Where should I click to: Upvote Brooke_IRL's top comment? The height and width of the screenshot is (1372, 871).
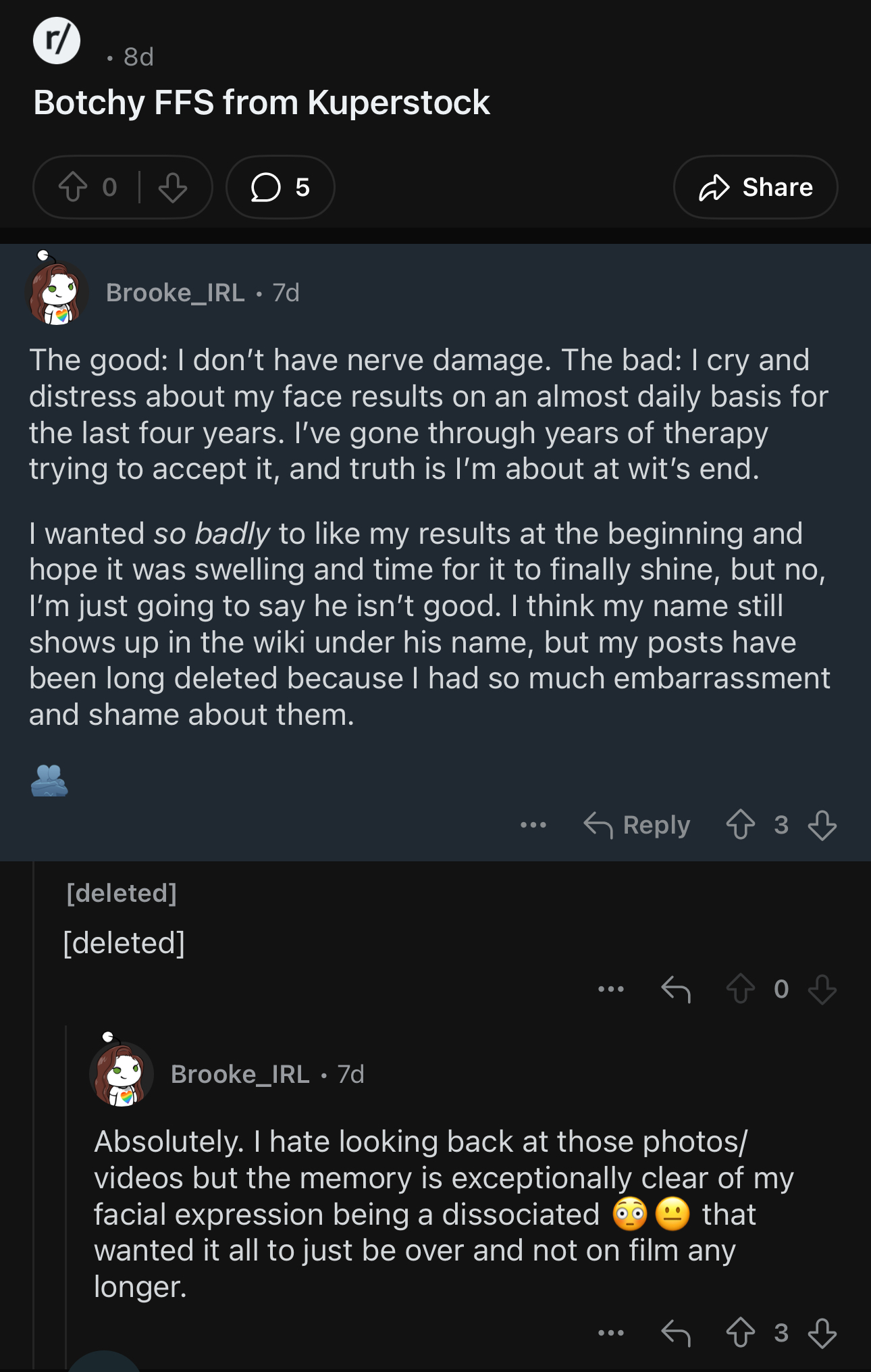click(740, 825)
